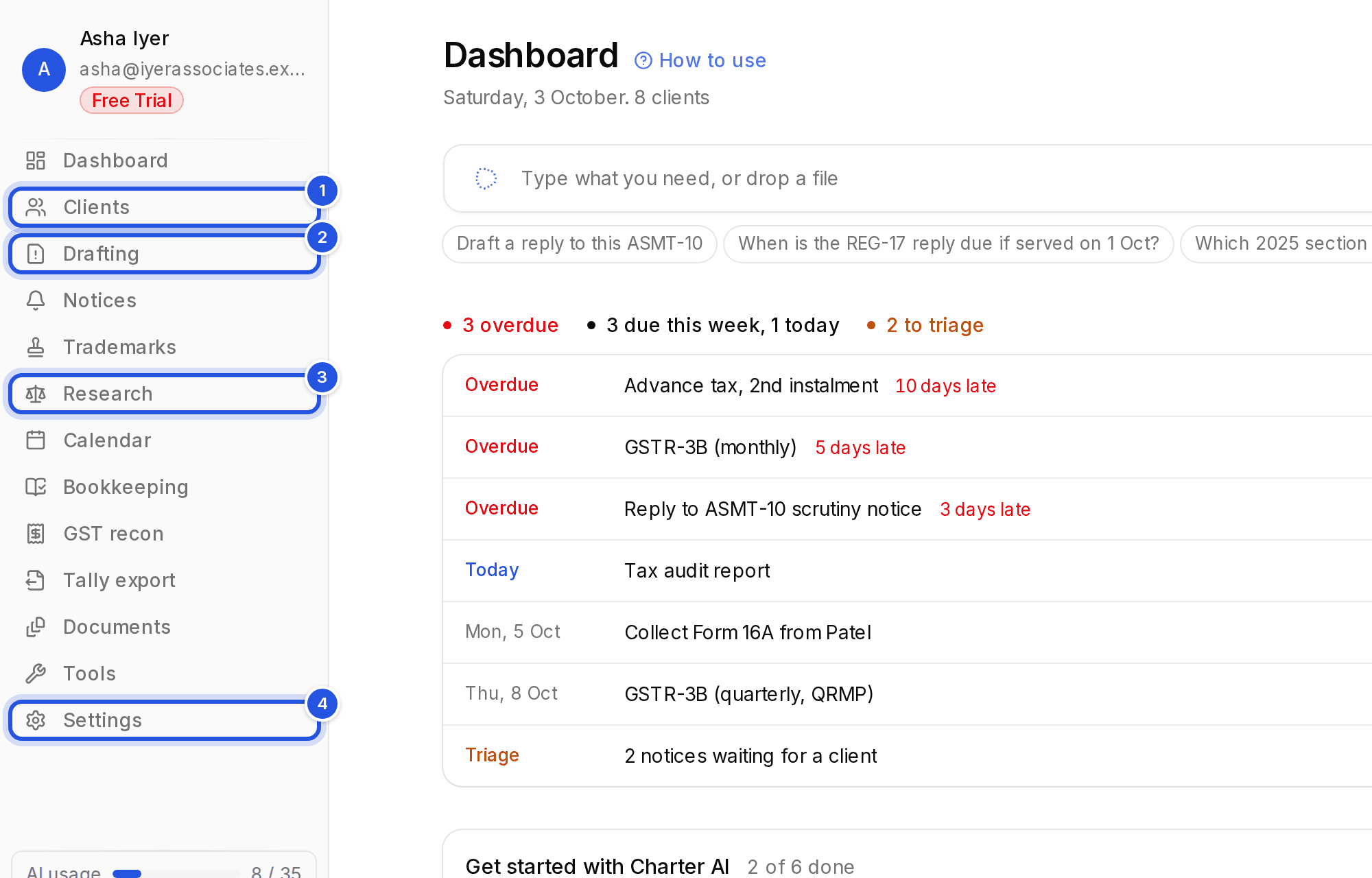Click the Clients people icon
This screenshot has width=1372, height=878.
[36, 207]
